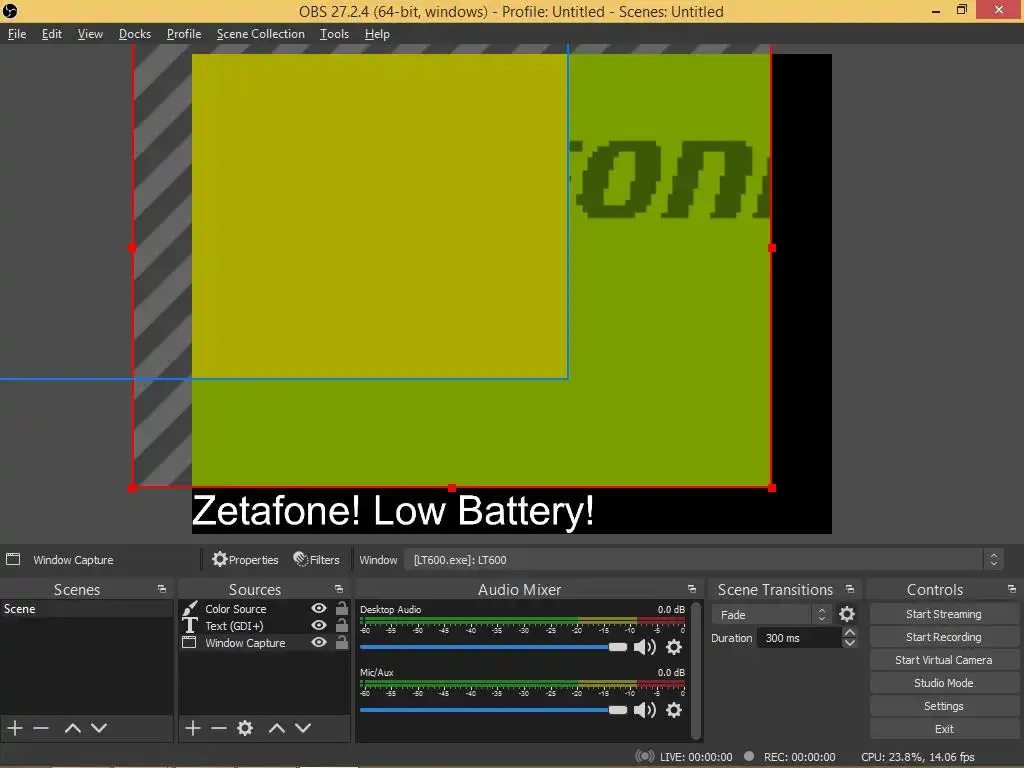This screenshot has height=768, width=1024.
Task: Mute Mic/Aux speaker
Action: click(645, 710)
